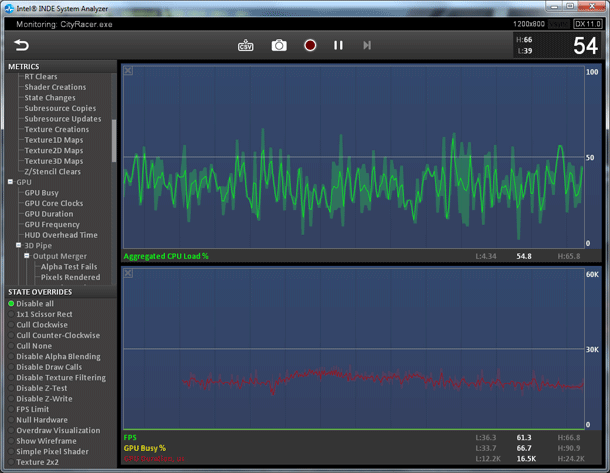Select the State Changes metric

coord(50,98)
